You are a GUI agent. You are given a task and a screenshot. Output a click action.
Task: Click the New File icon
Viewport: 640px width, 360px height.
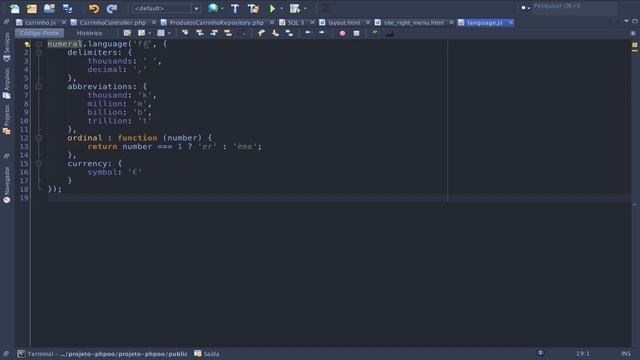(x=15, y=8)
